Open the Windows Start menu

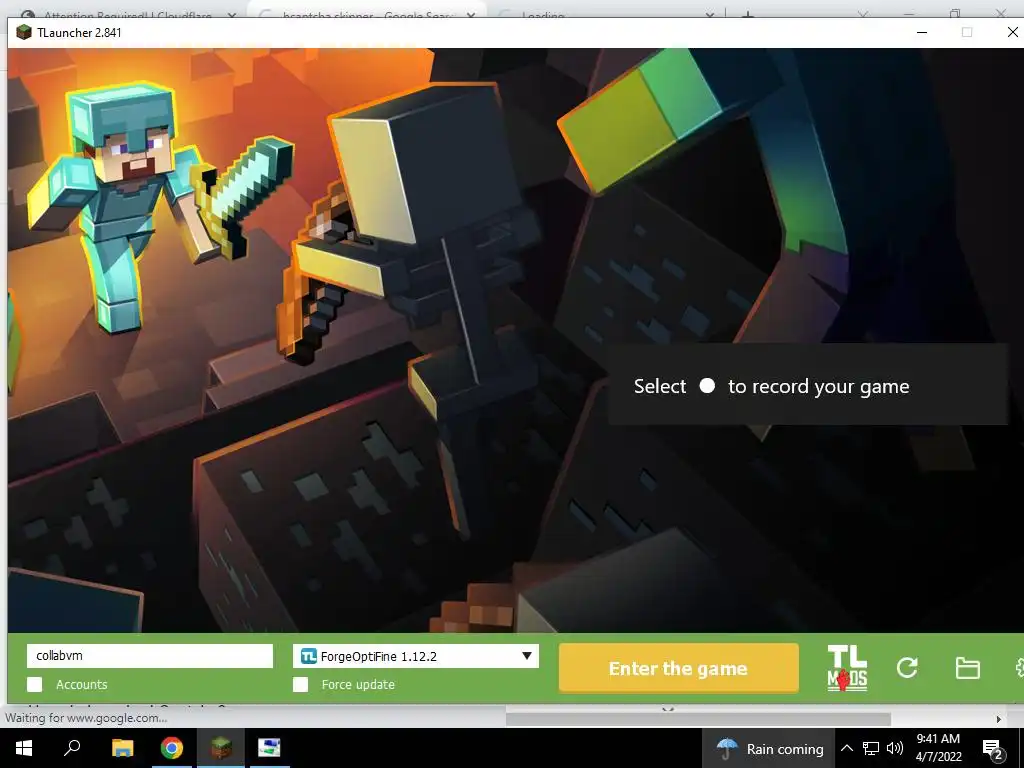[24, 748]
